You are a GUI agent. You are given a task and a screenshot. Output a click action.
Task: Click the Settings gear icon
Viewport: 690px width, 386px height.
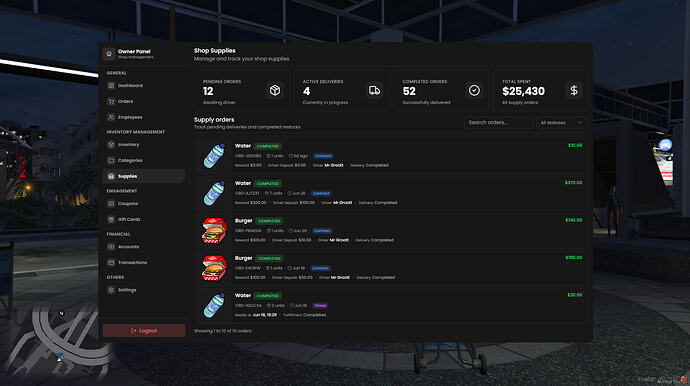tap(111, 290)
